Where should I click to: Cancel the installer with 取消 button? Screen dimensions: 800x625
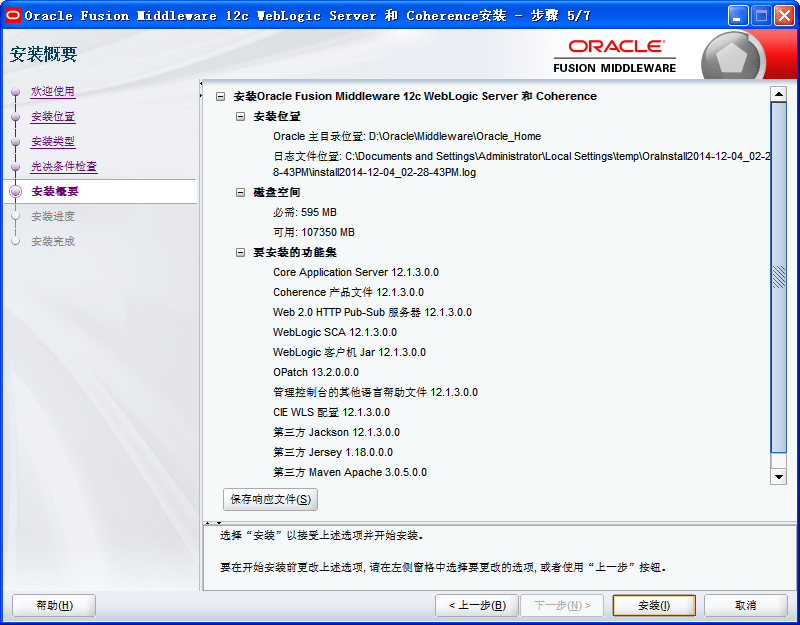coord(745,606)
